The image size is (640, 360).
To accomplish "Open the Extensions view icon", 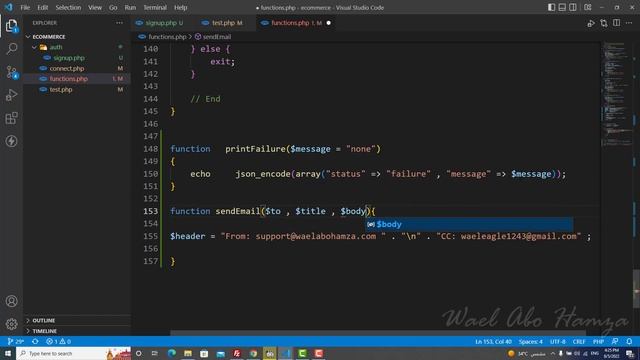I will (11, 118).
